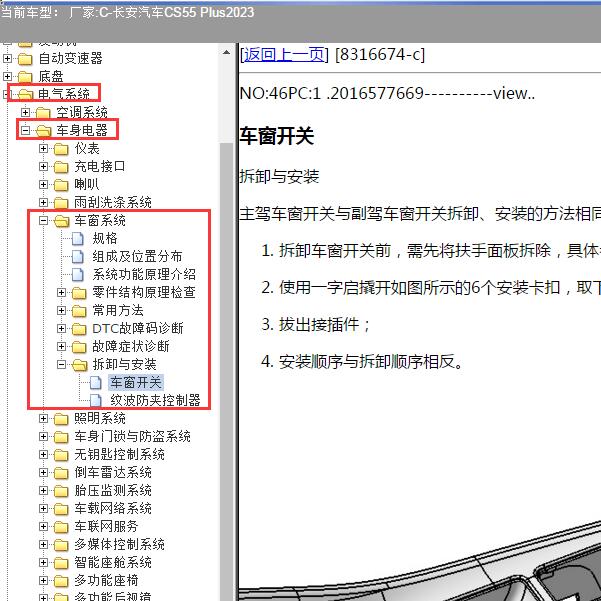Image resolution: width=601 pixels, height=601 pixels.
Task: Click the 系统功能原理介绍 page icon
Action: tap(78, 275)
